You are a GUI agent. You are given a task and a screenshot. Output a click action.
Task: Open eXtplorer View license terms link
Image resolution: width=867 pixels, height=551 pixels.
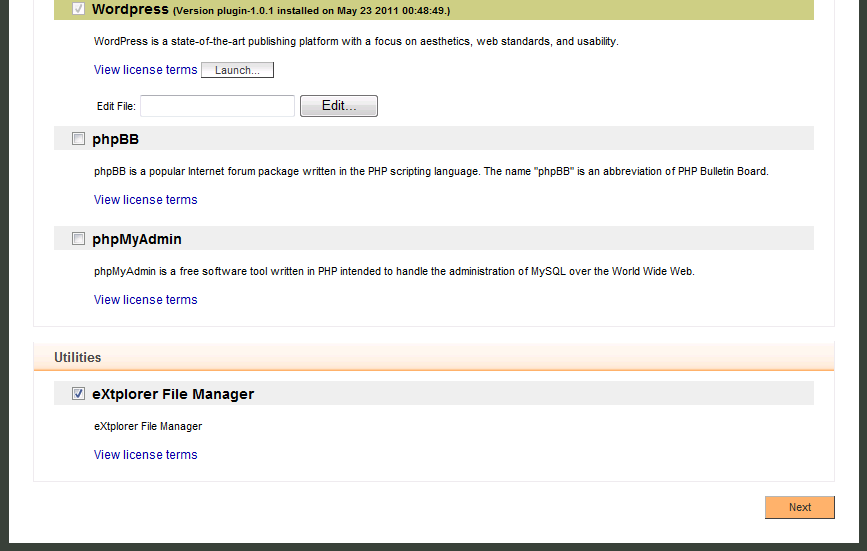coord(145,454)
